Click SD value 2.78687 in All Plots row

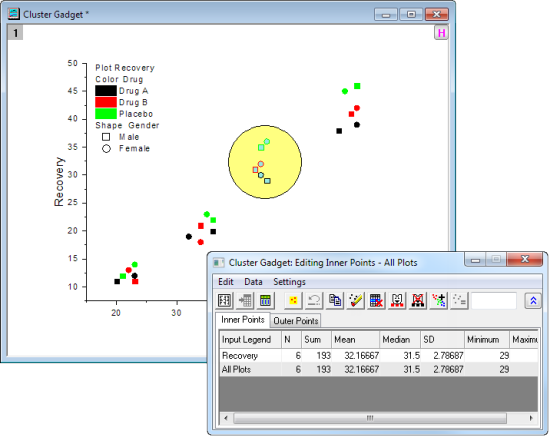click(x=448, y=369)
